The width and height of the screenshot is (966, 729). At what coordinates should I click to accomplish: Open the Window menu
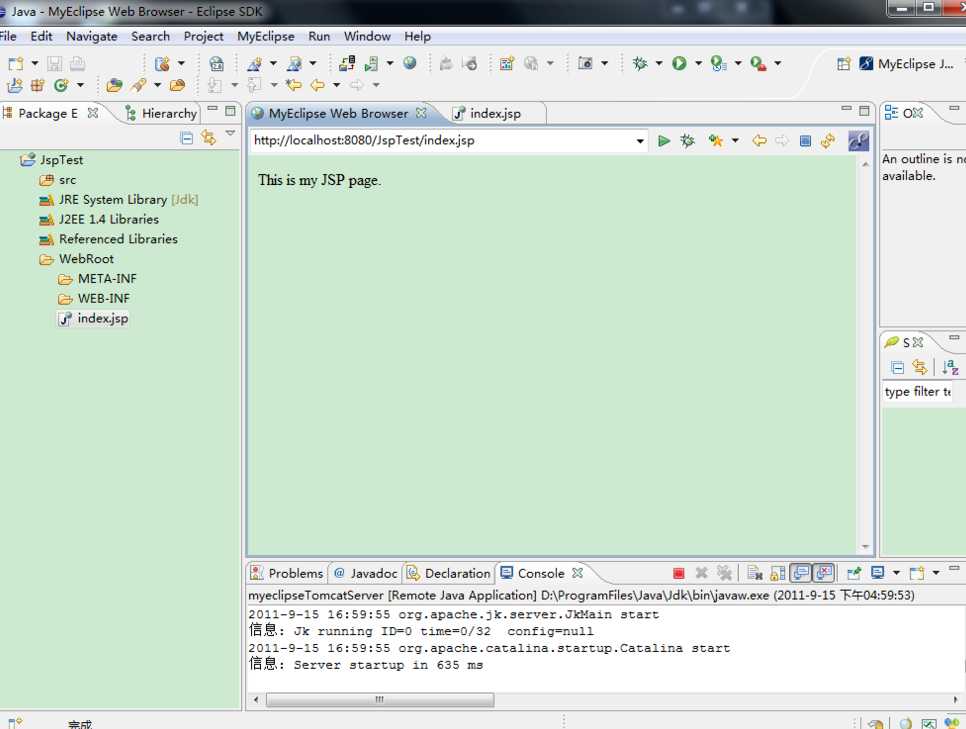tap(367, 36)
